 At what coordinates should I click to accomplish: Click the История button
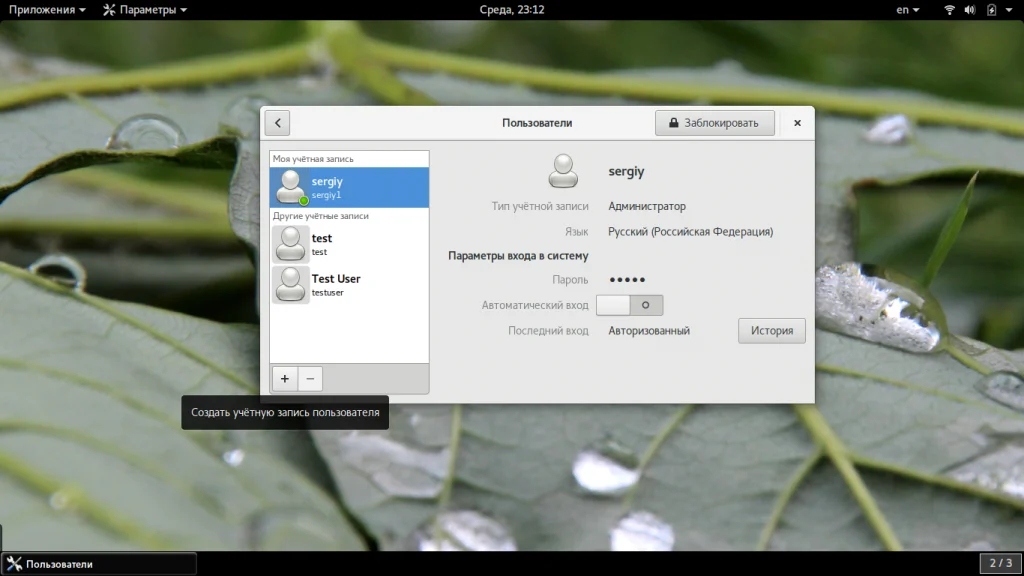[x=772, y=330]
